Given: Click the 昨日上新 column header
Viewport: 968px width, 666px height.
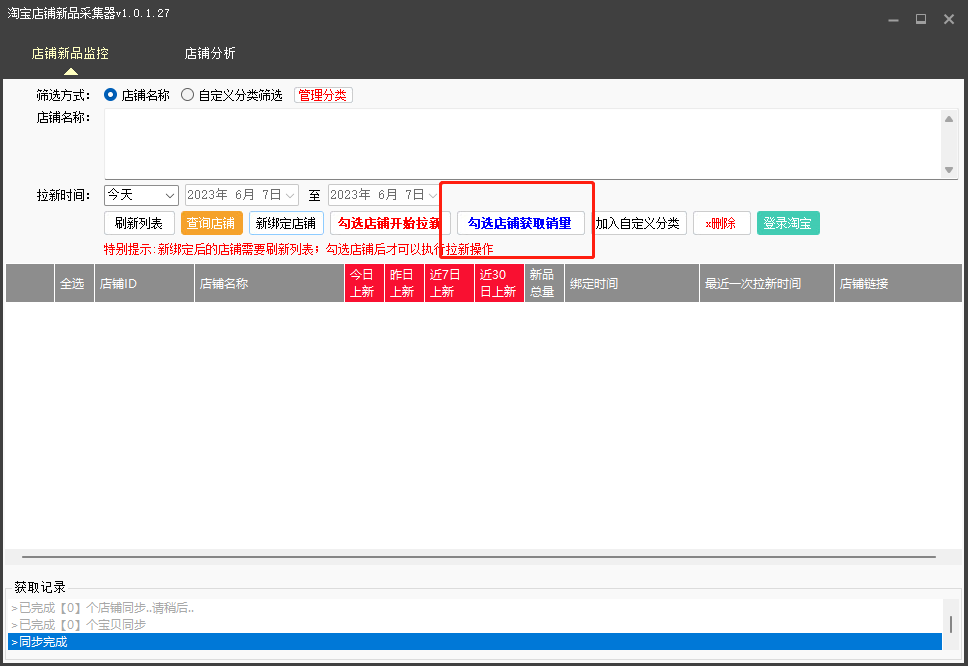Looking at the screenshot, I should tap(404, 283).
